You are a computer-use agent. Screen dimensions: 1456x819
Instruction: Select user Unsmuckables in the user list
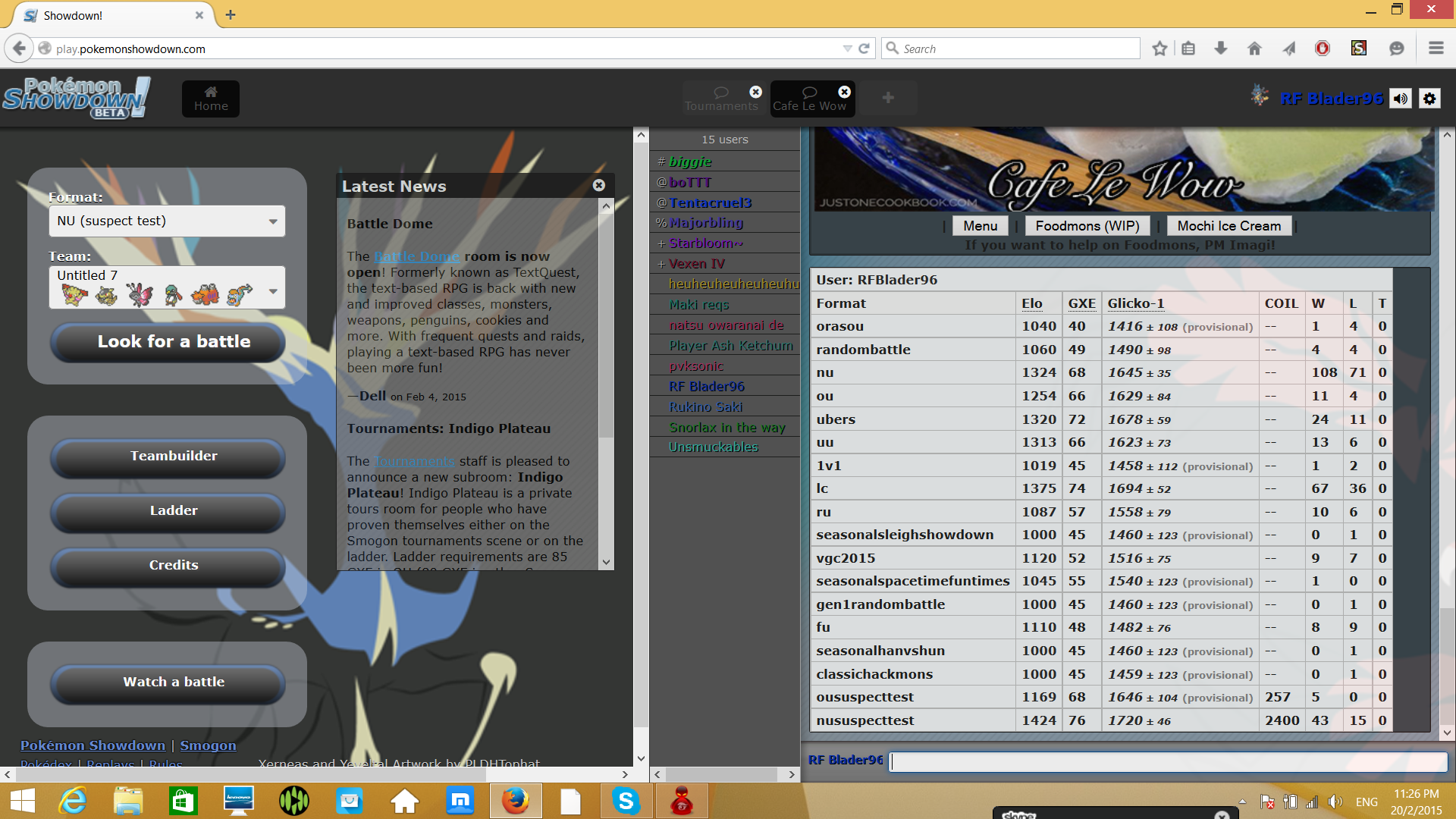tap(725, 447)
